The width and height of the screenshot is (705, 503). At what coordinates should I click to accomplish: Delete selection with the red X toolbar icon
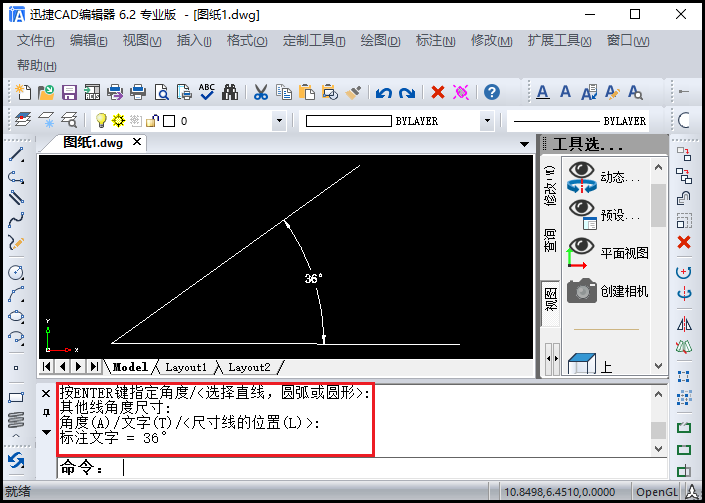coord(438,93)
